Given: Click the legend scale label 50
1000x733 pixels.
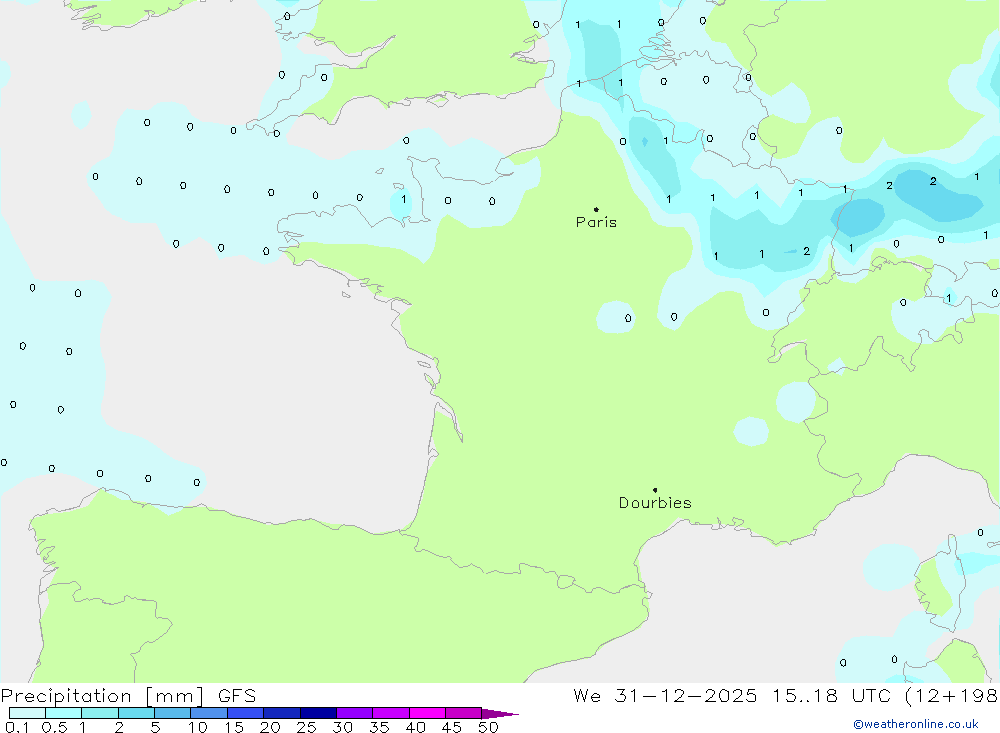Looking at the screenshot, I should 488,727.
